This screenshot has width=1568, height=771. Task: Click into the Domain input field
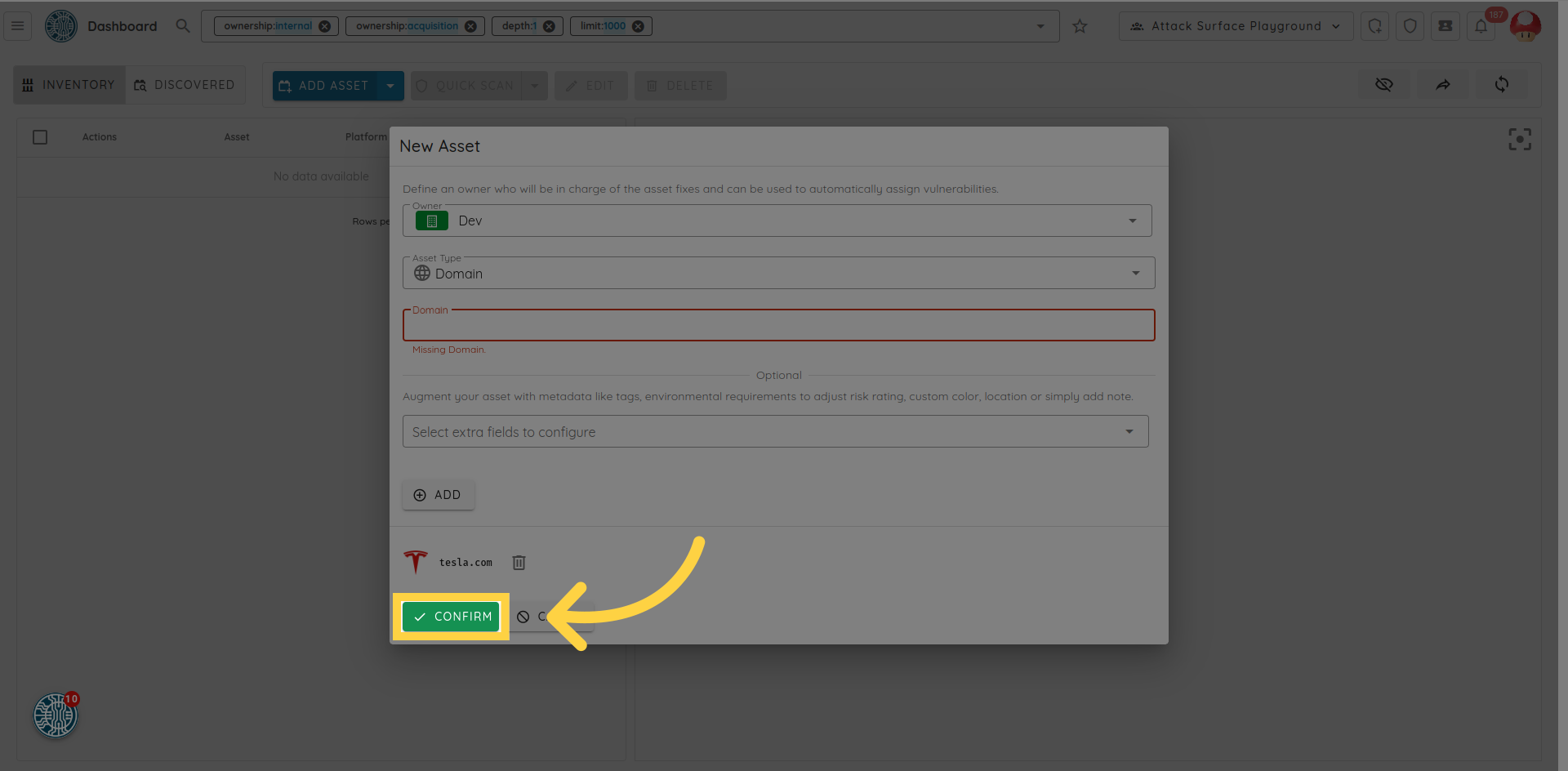(x=777, y=326)
